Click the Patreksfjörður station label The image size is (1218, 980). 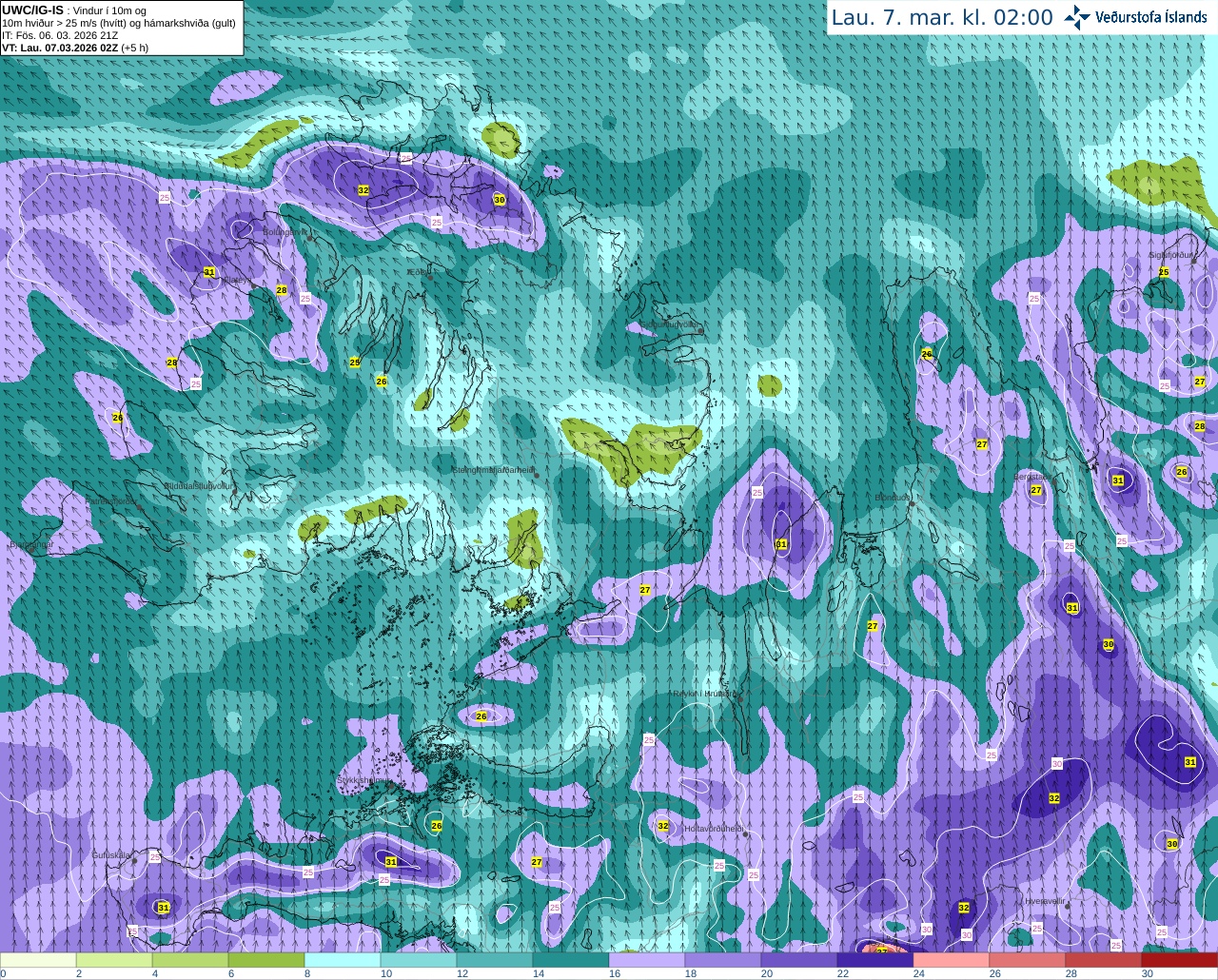pyautogui.click(x=111, y=500)
